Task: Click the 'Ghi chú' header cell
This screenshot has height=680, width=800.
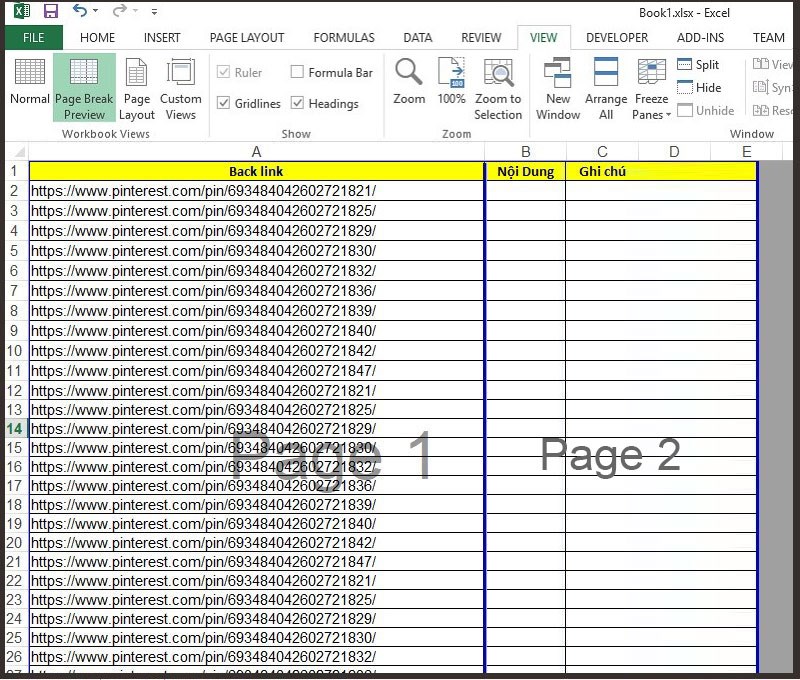Action: tap(602, 171)
